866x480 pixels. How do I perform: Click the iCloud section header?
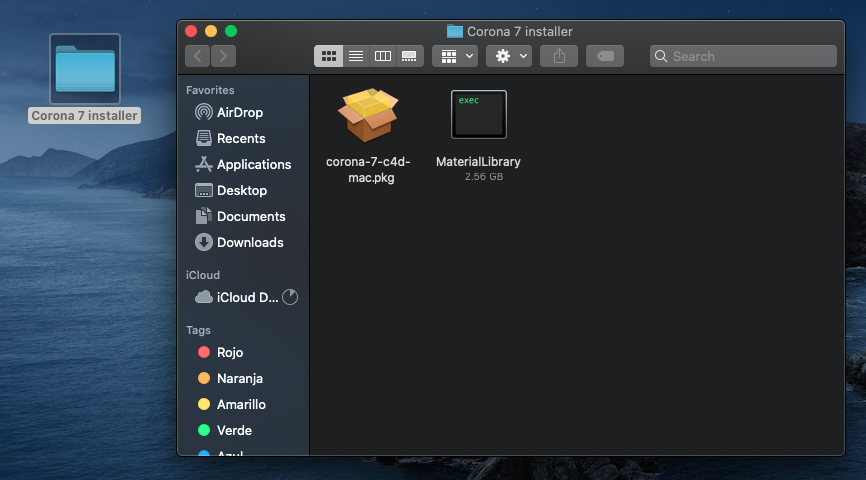[x=203, y=275]
